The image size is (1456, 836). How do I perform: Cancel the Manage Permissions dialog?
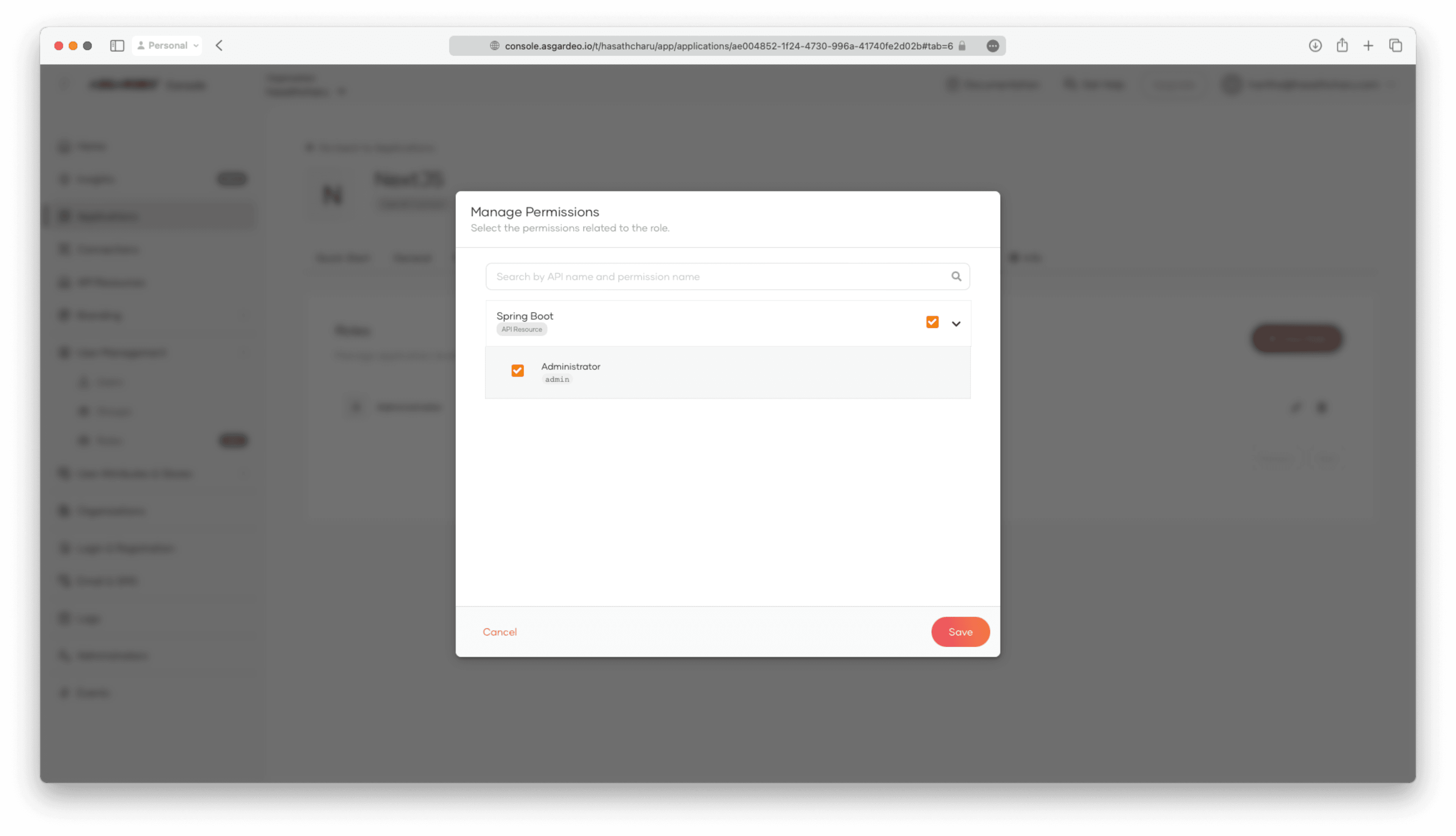(x=499, y=632)
